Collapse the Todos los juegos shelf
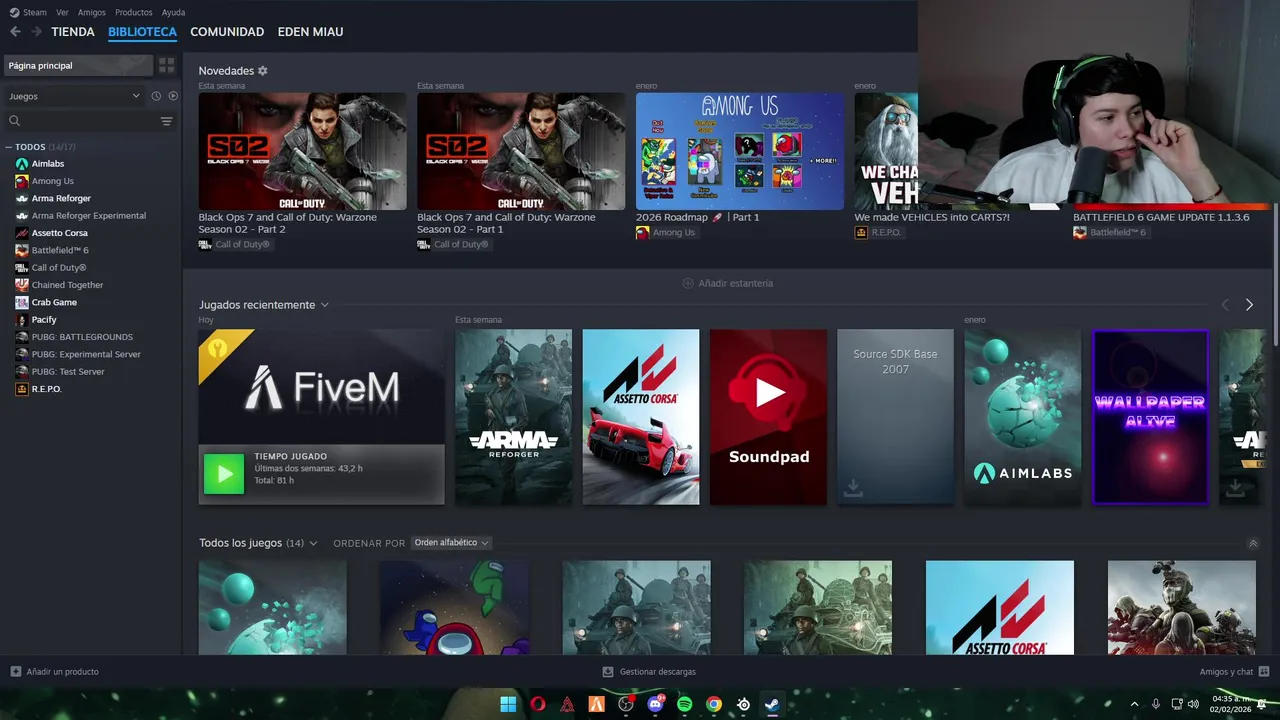The image size is (1280, 720). [x=1253, y=544]
